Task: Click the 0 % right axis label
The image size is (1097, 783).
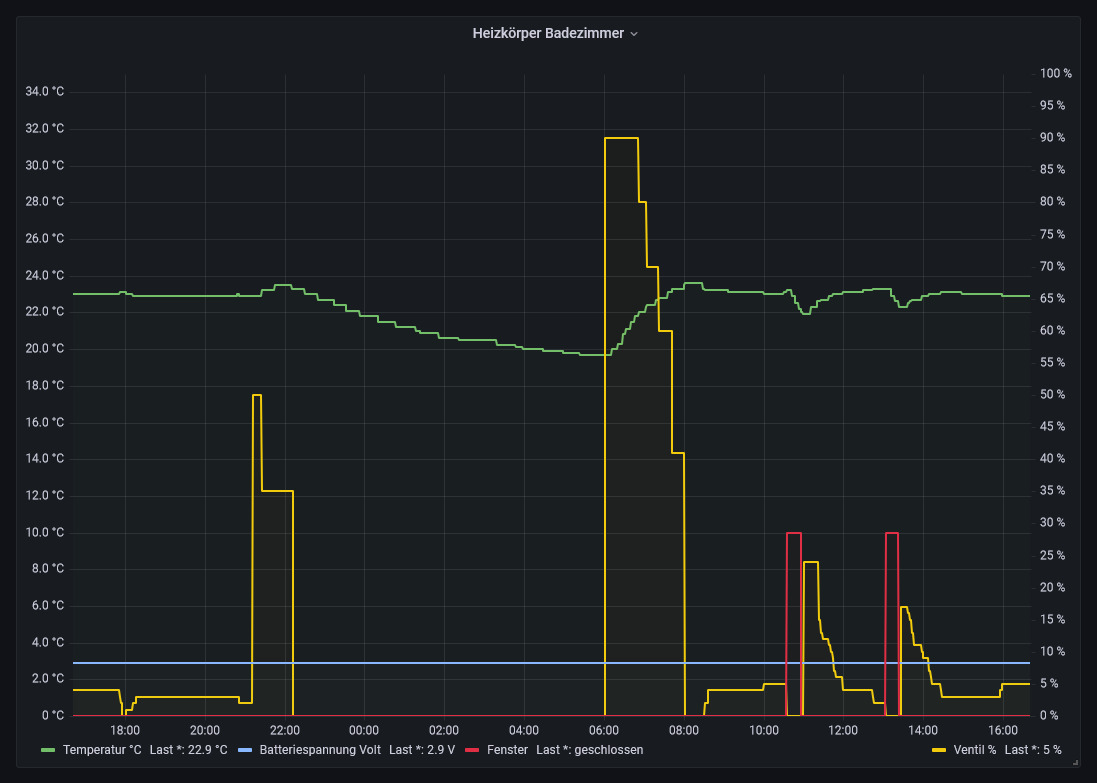Action: [1049, 715]
